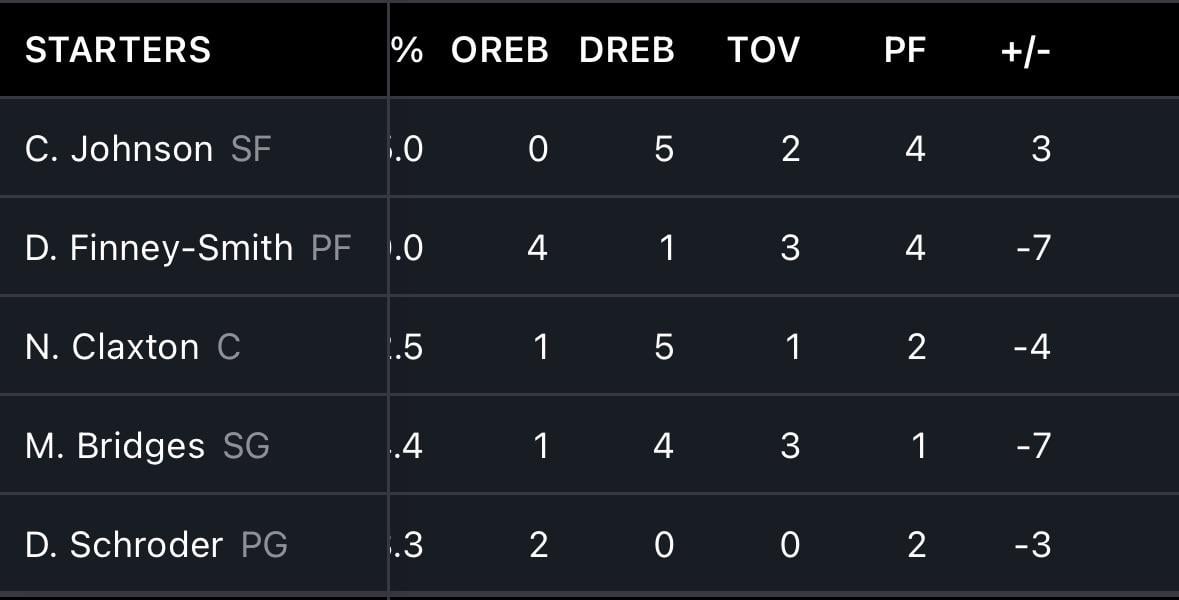
Task: Tap M. Bridges' player name
Action: 115,446
